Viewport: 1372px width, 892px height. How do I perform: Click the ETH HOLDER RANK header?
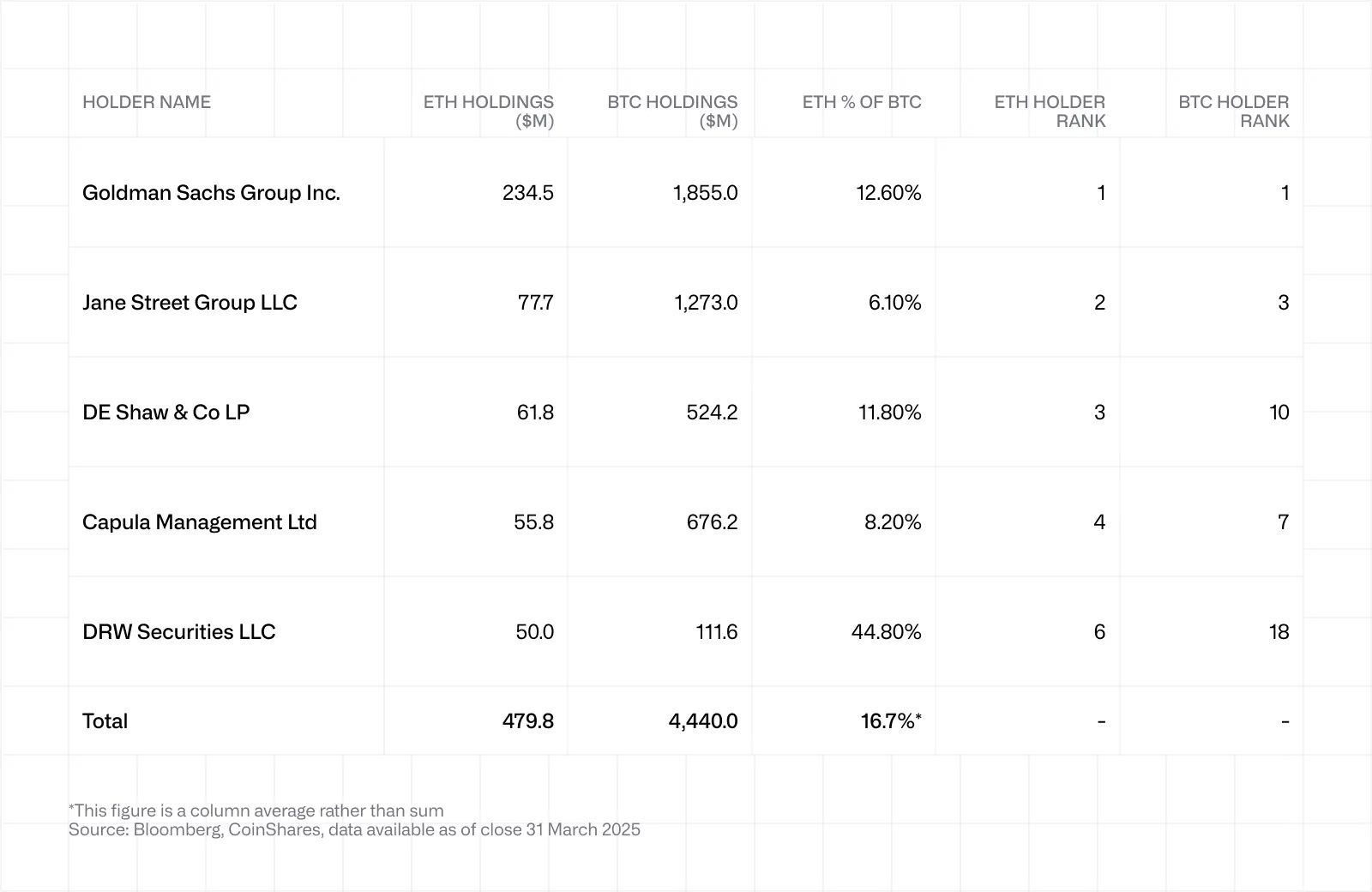[1050, 111]
